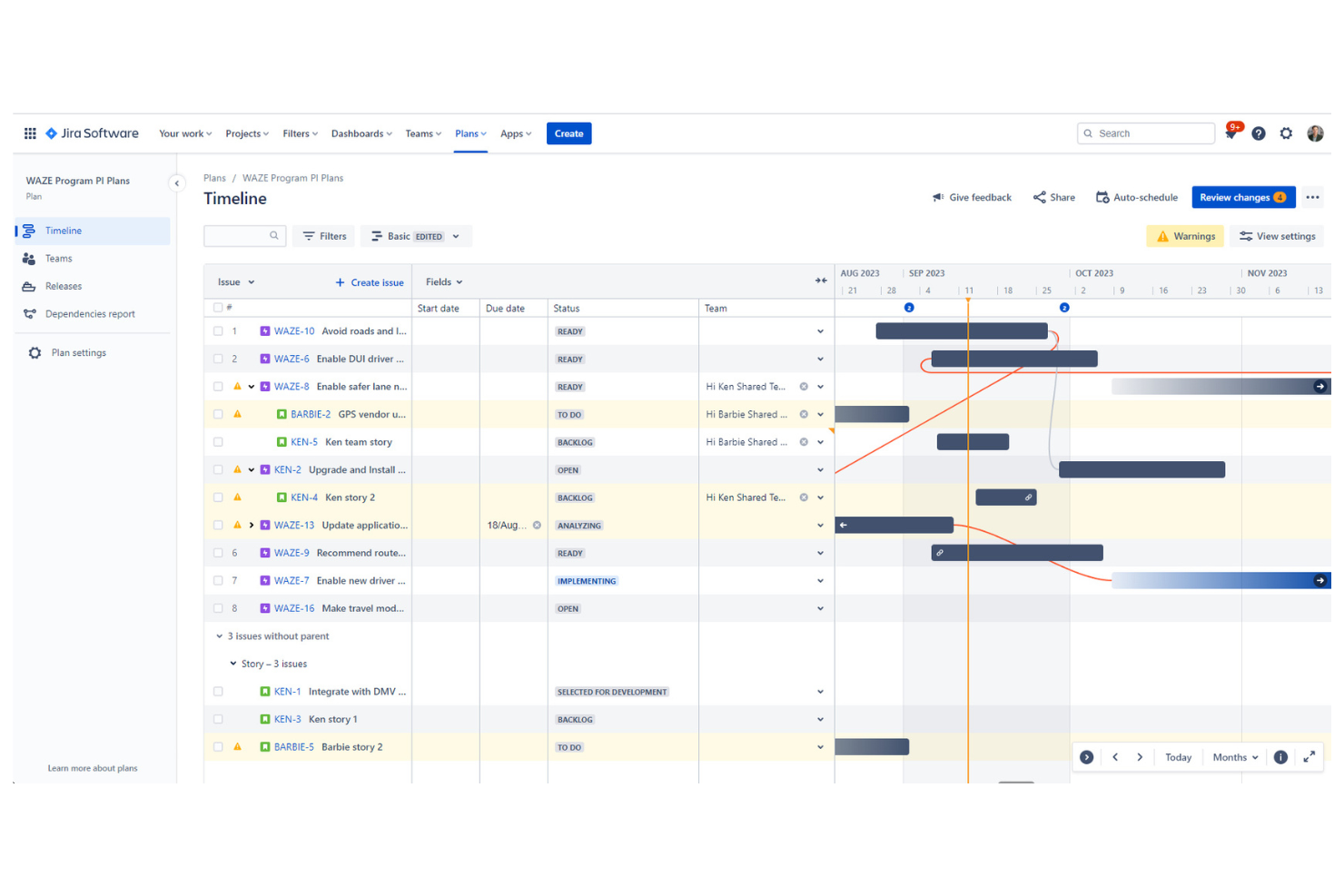This screenshot has height=896, width=1344.
Task: Open Plan settings from the sidebar
Action: click(77, 352)
